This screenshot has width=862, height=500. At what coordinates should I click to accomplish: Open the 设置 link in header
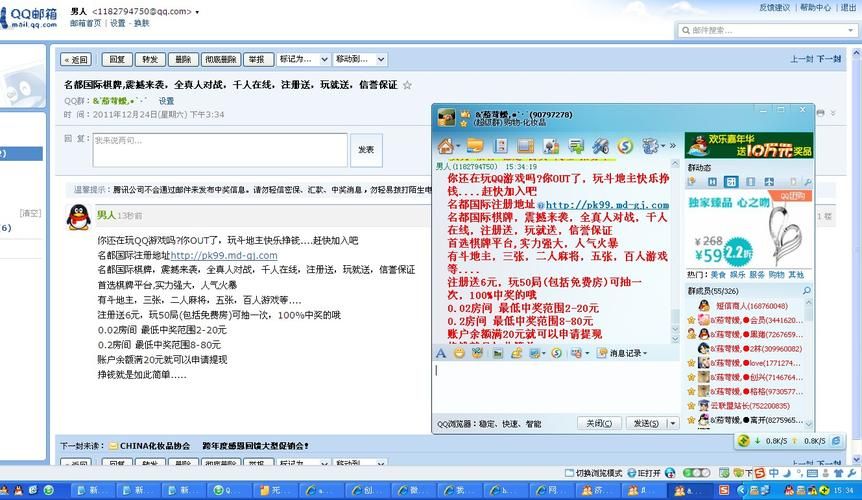coord(117,23)
